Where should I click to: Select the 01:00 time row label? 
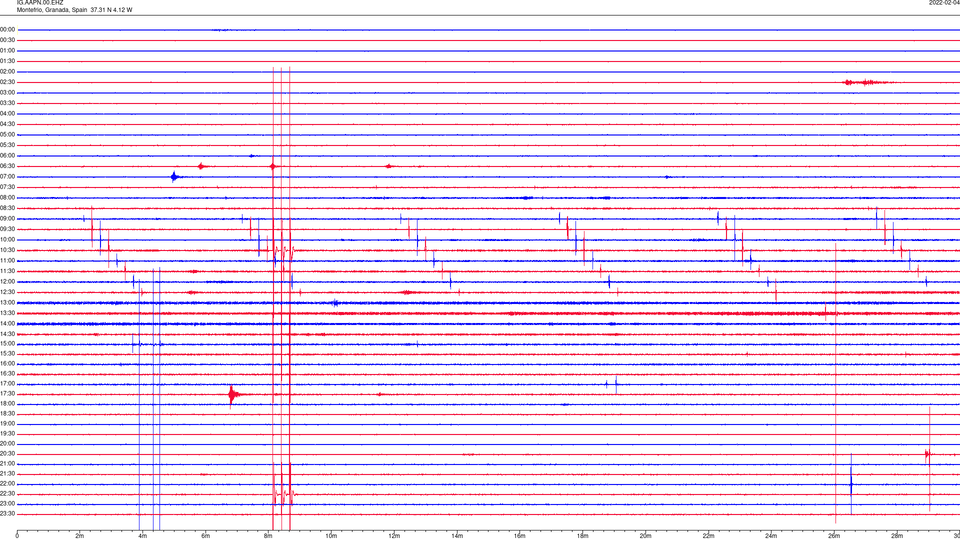7,50
